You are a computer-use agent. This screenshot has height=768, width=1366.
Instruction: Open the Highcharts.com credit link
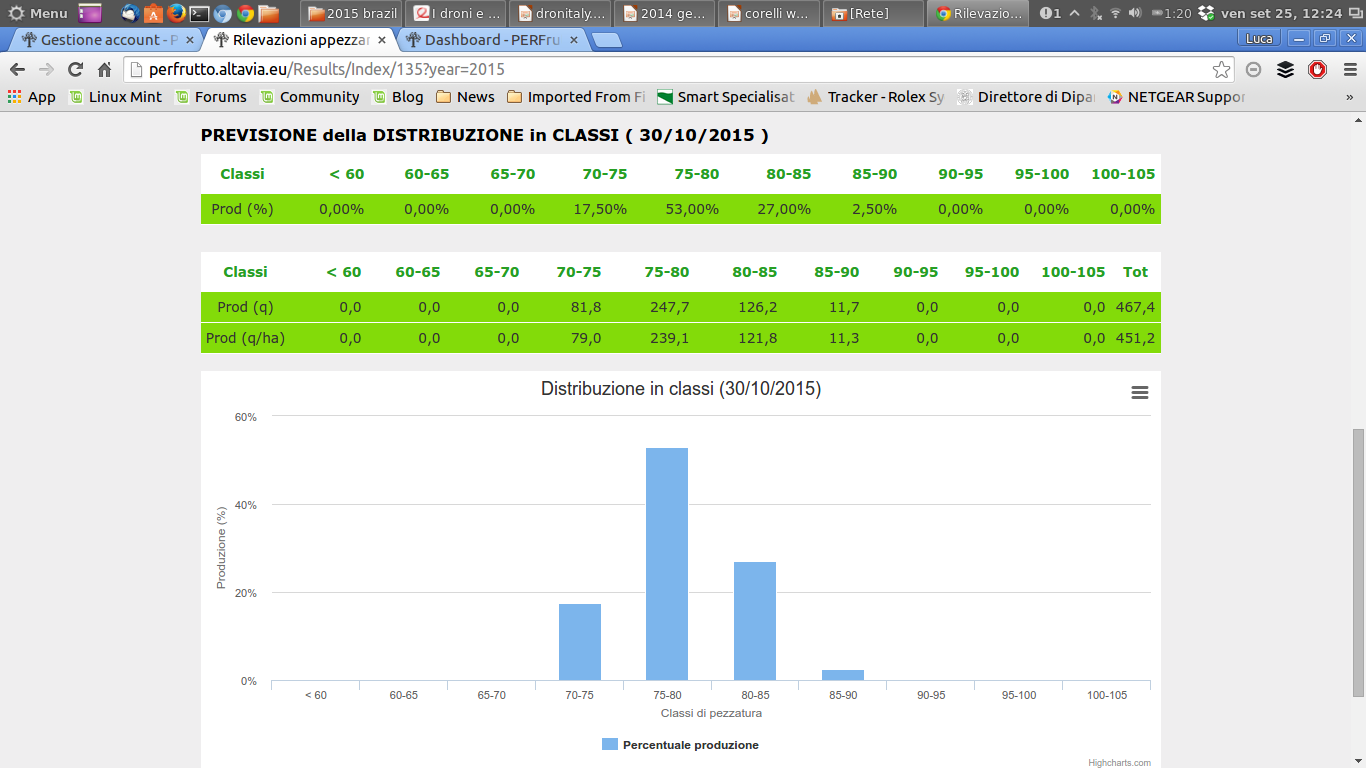click(1119, 763)
